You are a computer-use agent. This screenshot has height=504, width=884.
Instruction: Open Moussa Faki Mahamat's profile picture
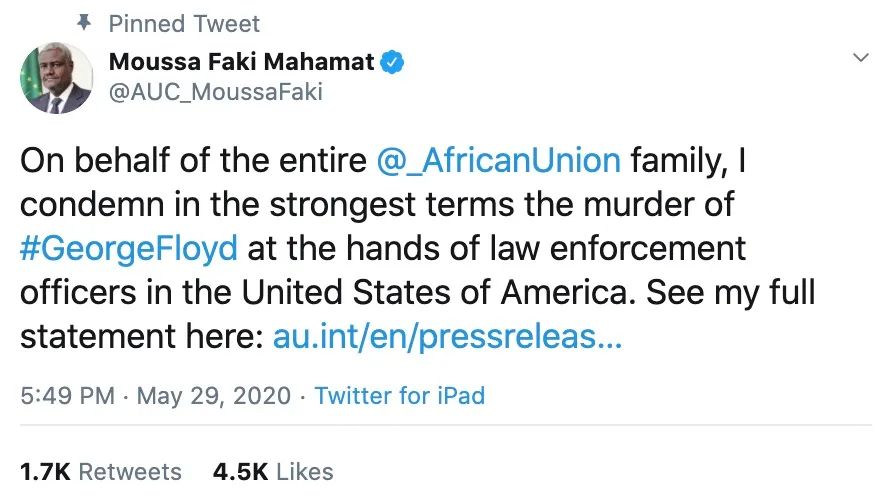(57, 78)
